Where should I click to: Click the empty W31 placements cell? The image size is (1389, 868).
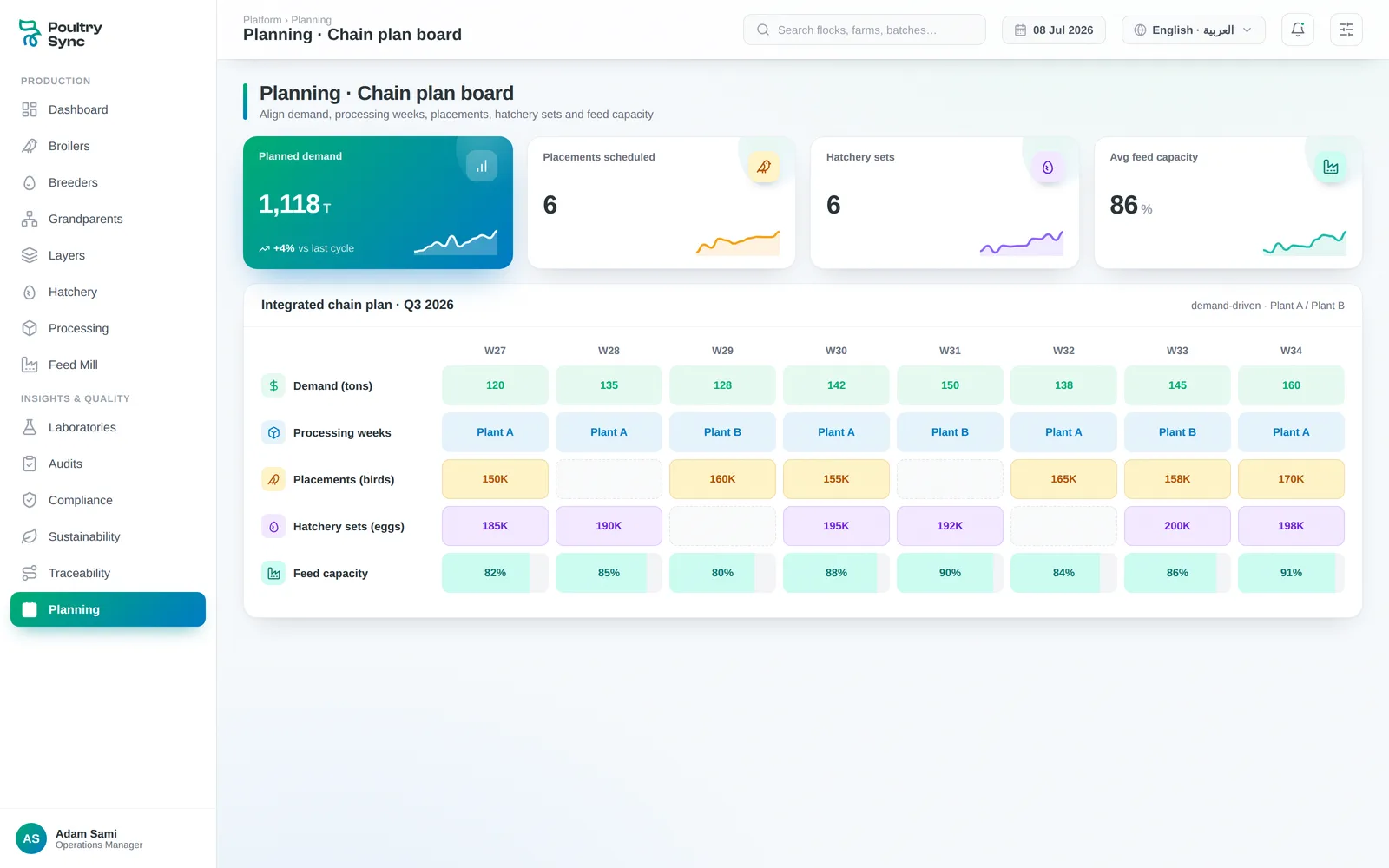pyautogui.click(x=950, y=479)
